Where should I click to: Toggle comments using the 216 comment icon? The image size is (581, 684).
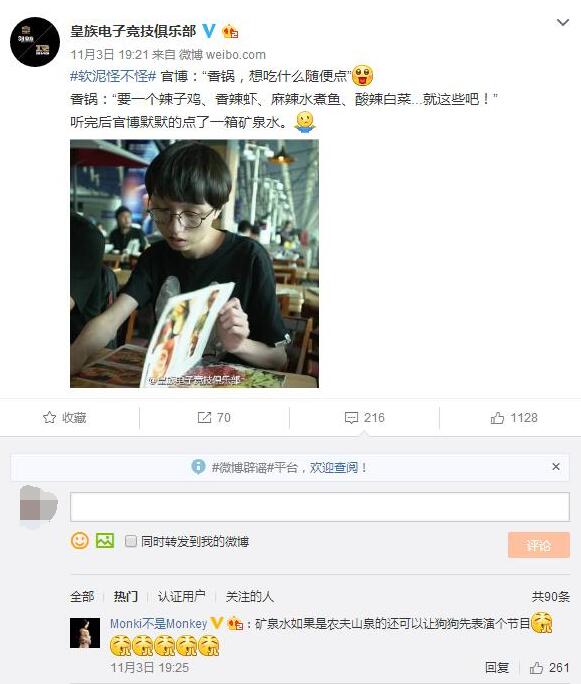click(365, 417)
